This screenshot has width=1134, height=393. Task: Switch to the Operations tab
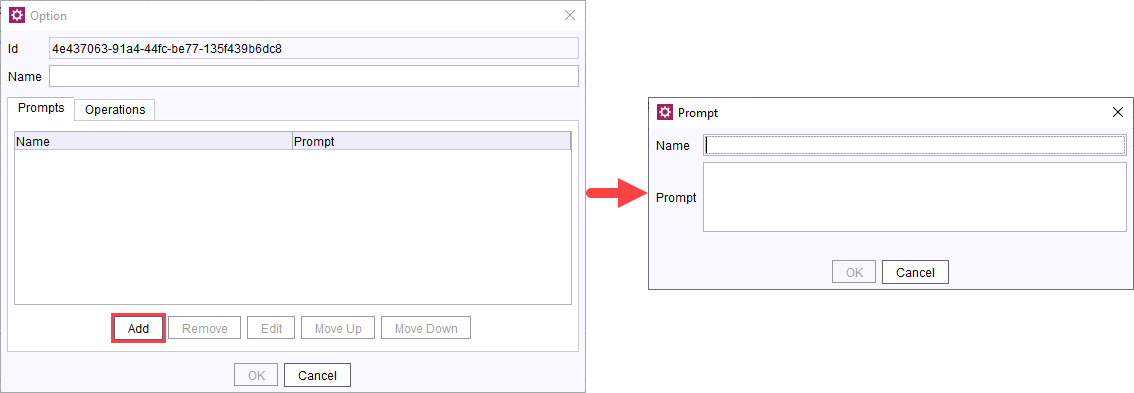tap(115, 110)
